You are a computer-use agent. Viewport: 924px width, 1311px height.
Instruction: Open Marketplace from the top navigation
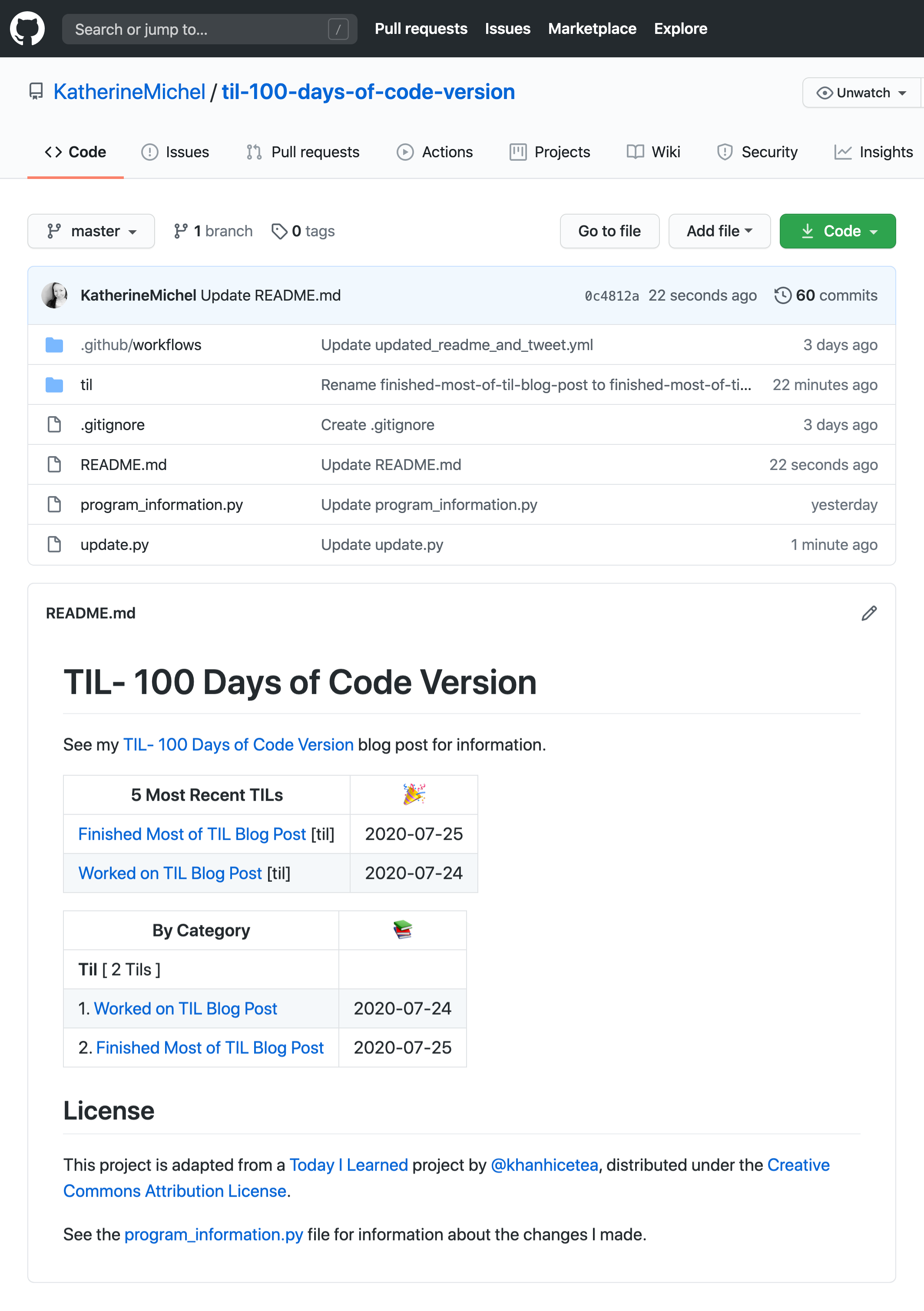(x=592, y=29)
